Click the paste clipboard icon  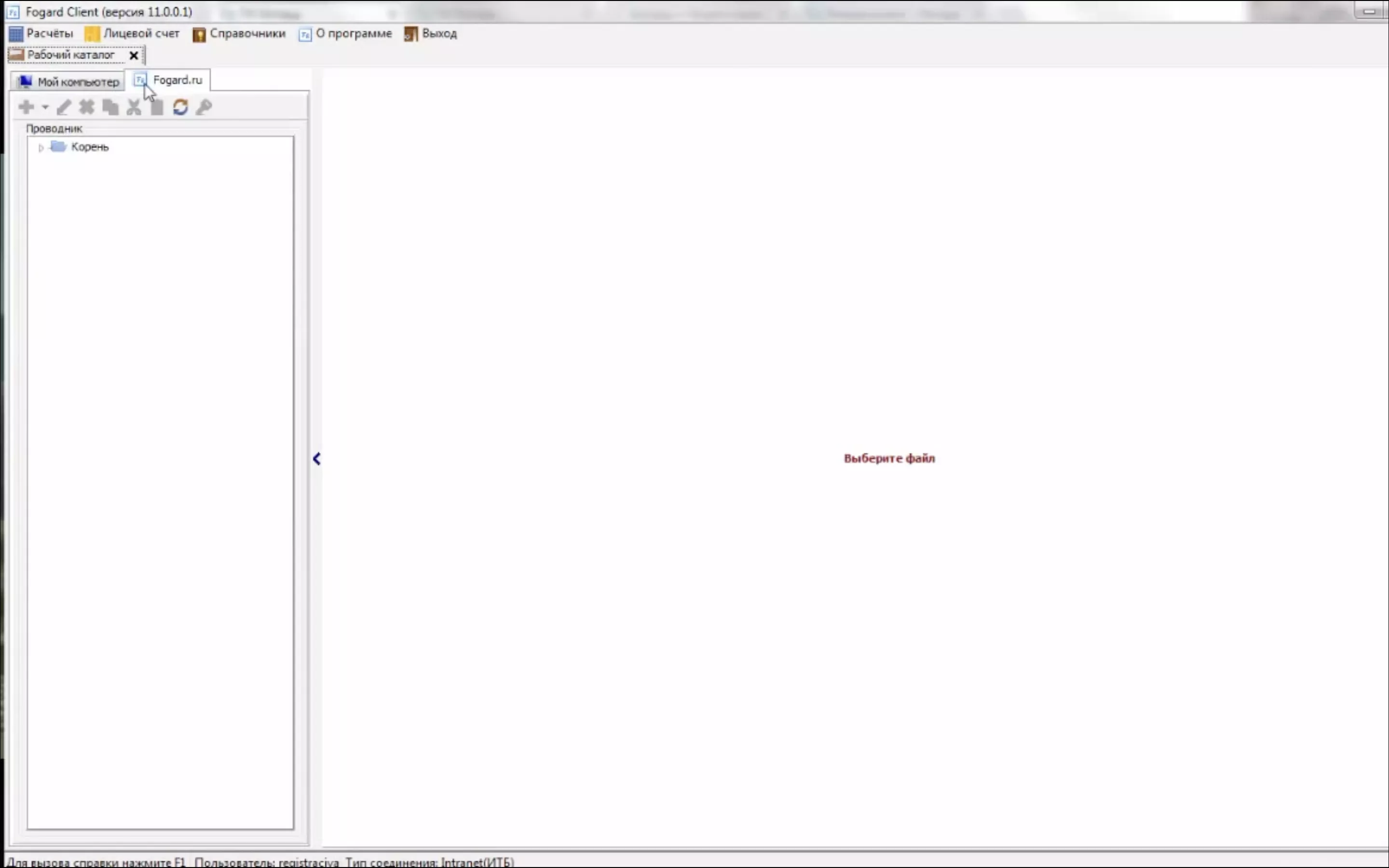click(x=157, y=108)
